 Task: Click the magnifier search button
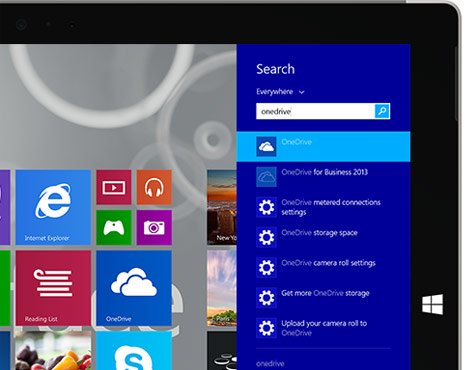[x=382, y=111]
